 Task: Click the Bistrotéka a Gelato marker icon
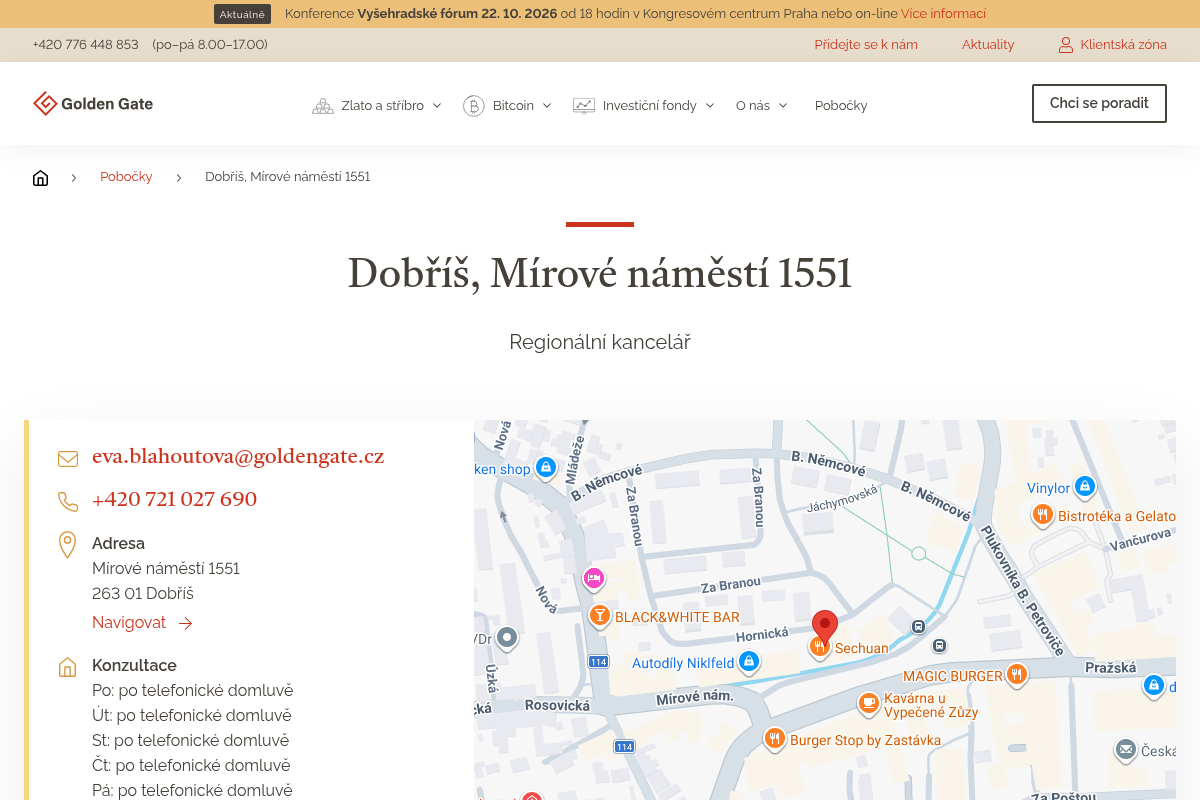coord(1043,515)
